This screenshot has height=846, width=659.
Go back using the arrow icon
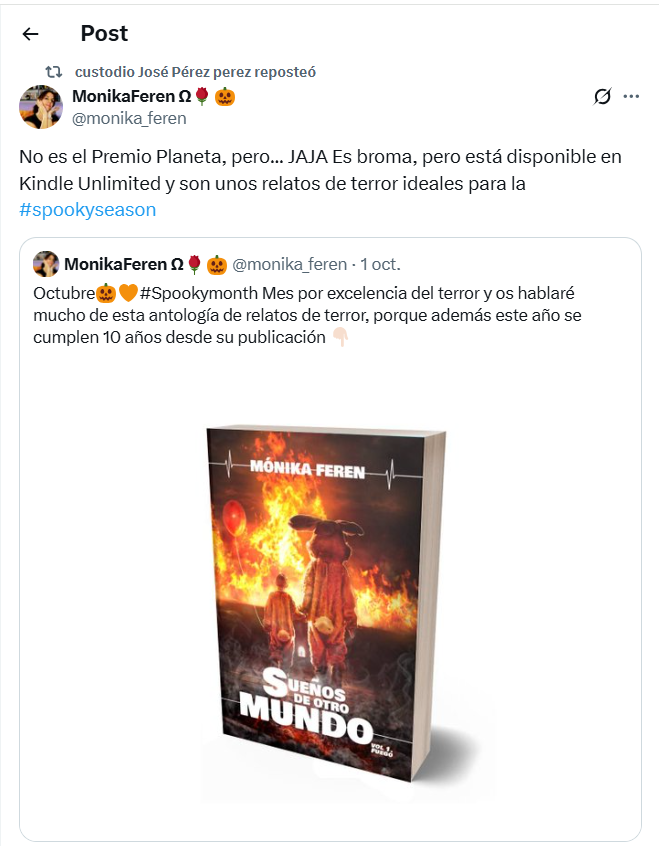(x=30, y=34)
